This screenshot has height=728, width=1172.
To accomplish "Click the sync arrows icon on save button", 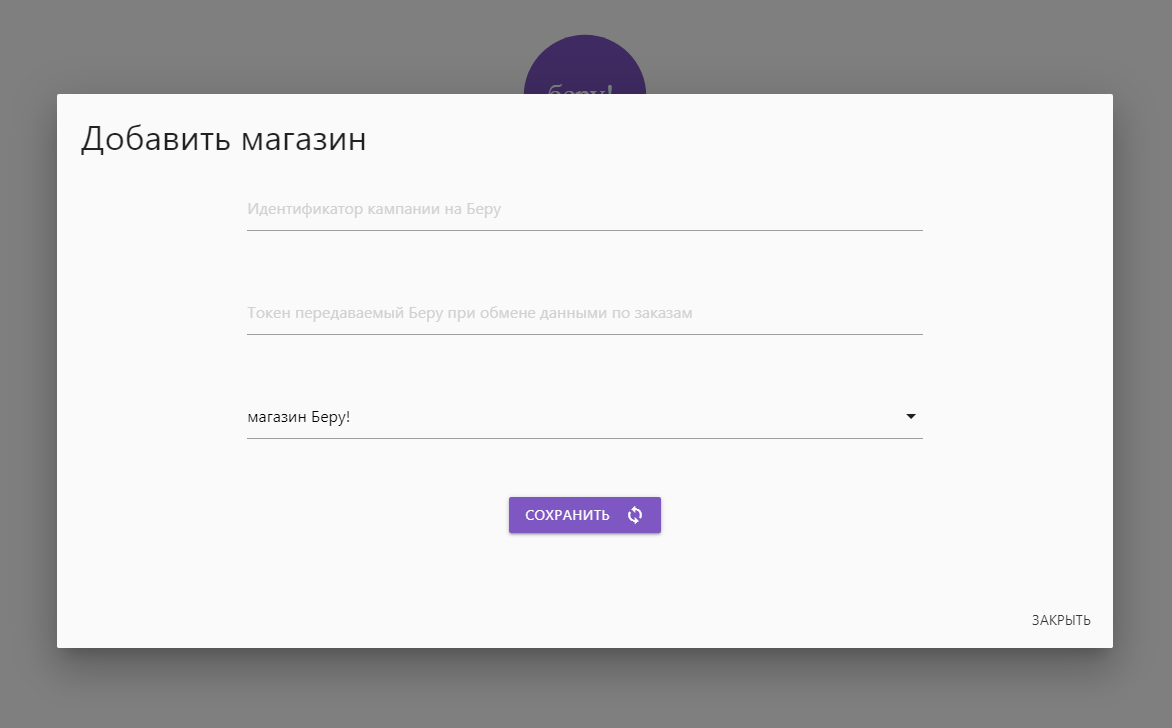I will (635, 515).
